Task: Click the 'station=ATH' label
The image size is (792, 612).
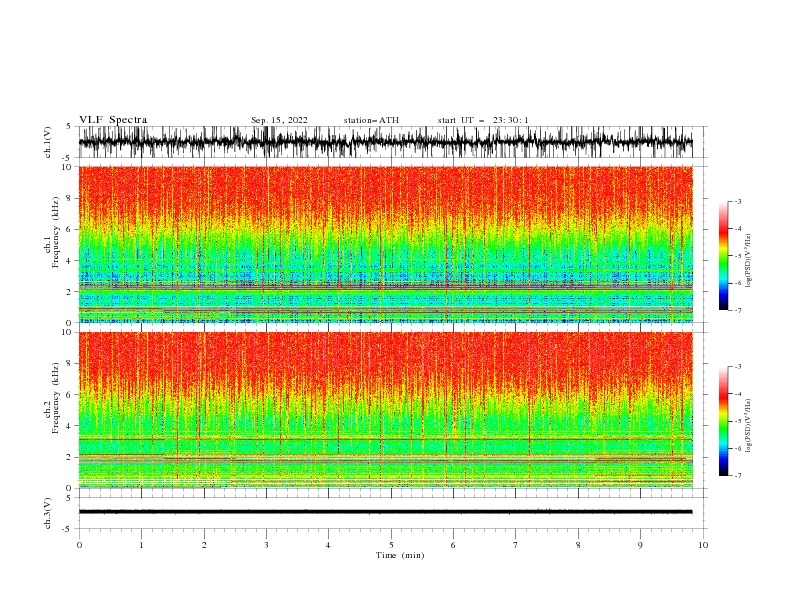Action: point(371,120)
